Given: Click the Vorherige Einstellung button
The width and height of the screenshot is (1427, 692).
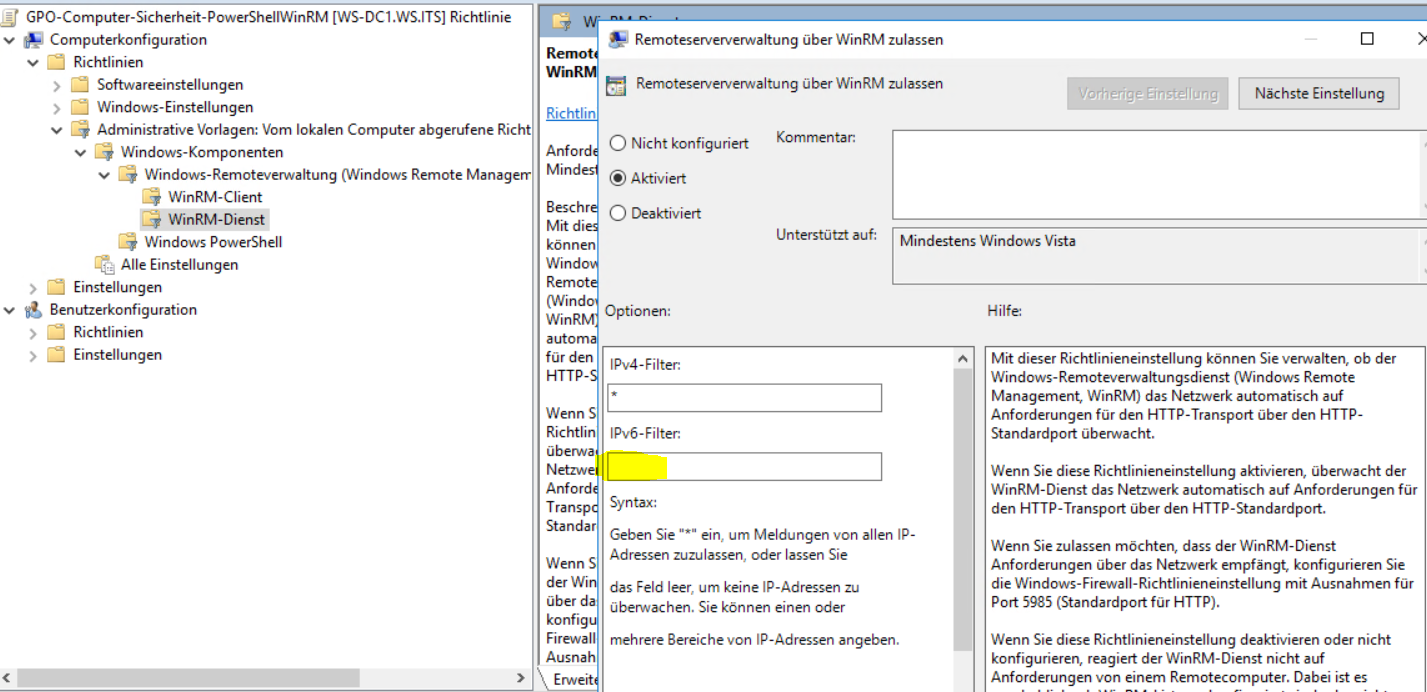Looking at the screenshot, I should [1148, 93].
